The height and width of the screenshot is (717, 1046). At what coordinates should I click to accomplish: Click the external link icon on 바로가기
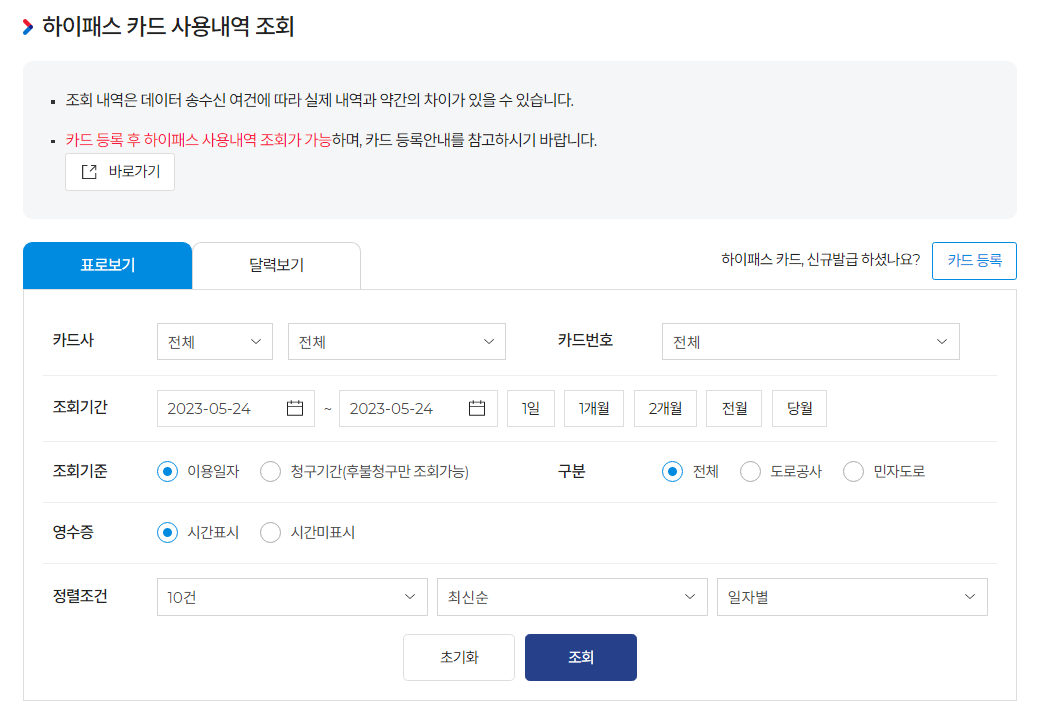click(90, 172)
